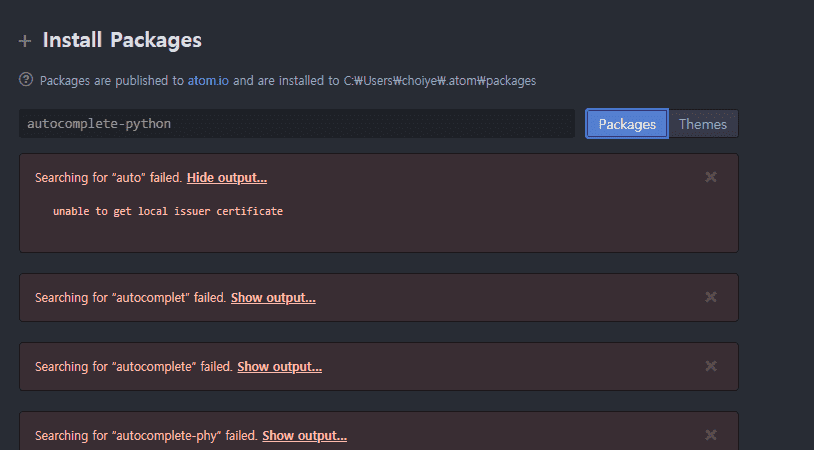Switch search filter to Themes
This screenshot has height=450, width=814.
[703, 124]
